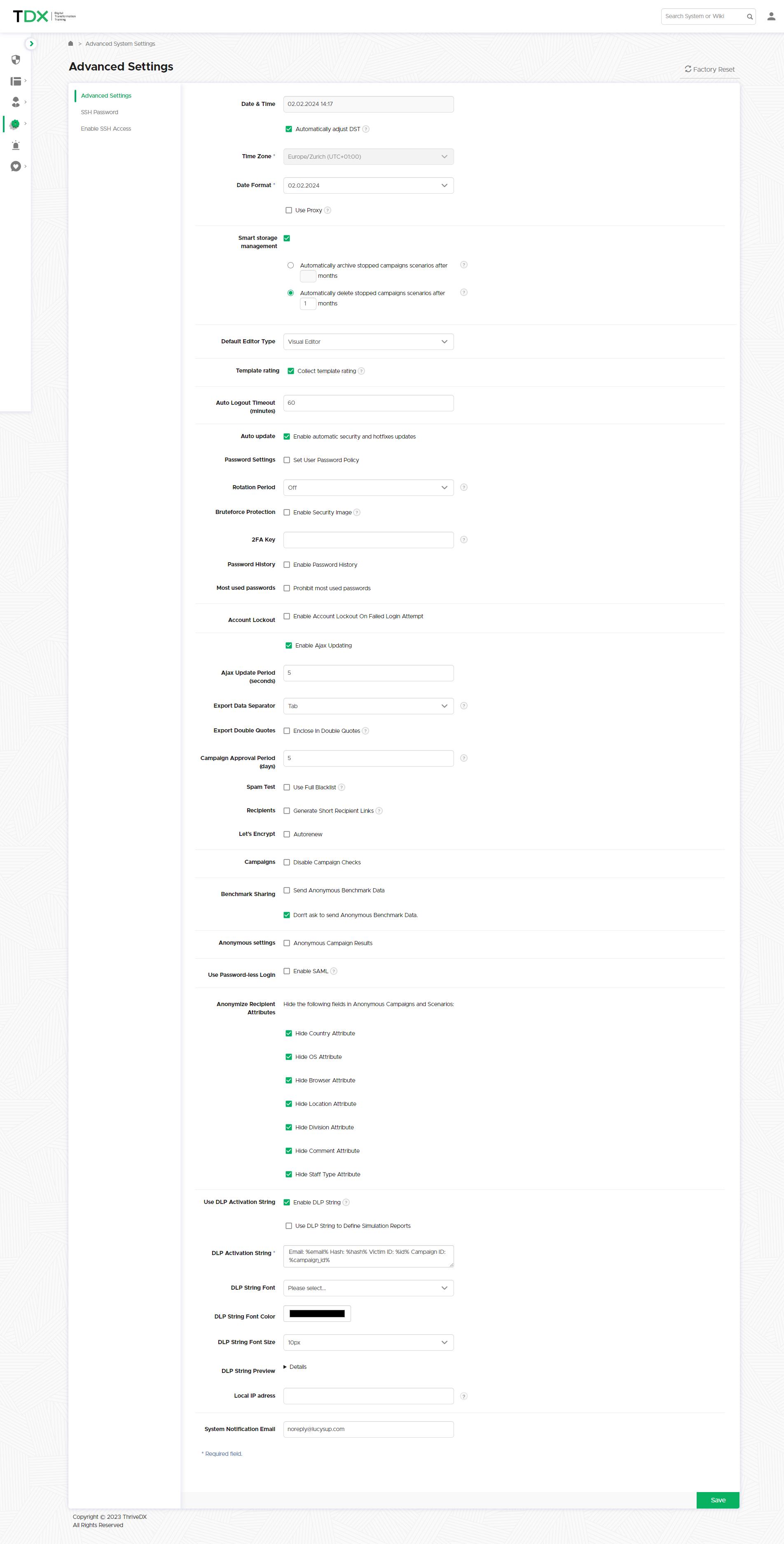The width and height of the screenshot is (784, 1544).
Task: Click the Save button
Action: (718, 1499)
